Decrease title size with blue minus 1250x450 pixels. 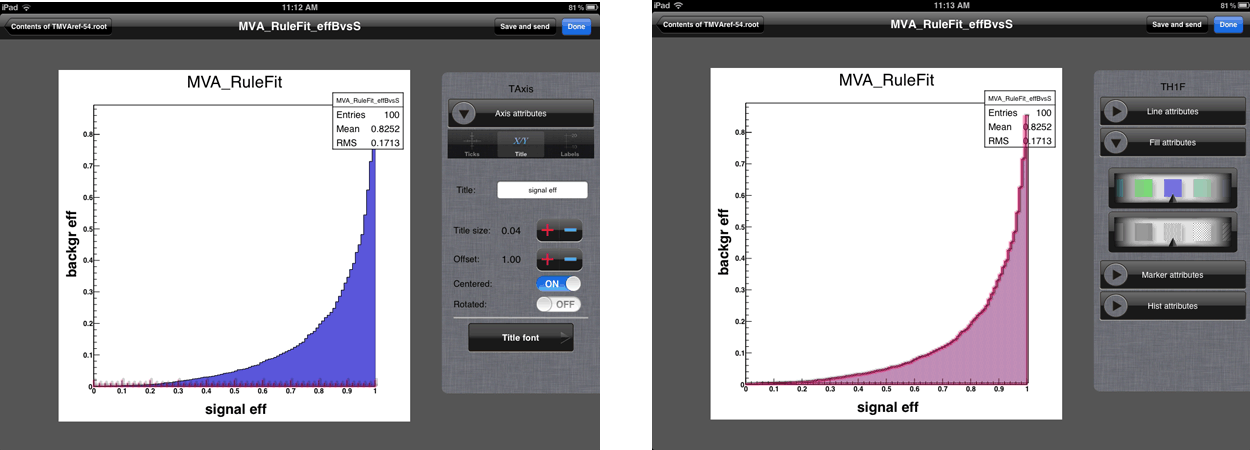(x=571, y=231)
